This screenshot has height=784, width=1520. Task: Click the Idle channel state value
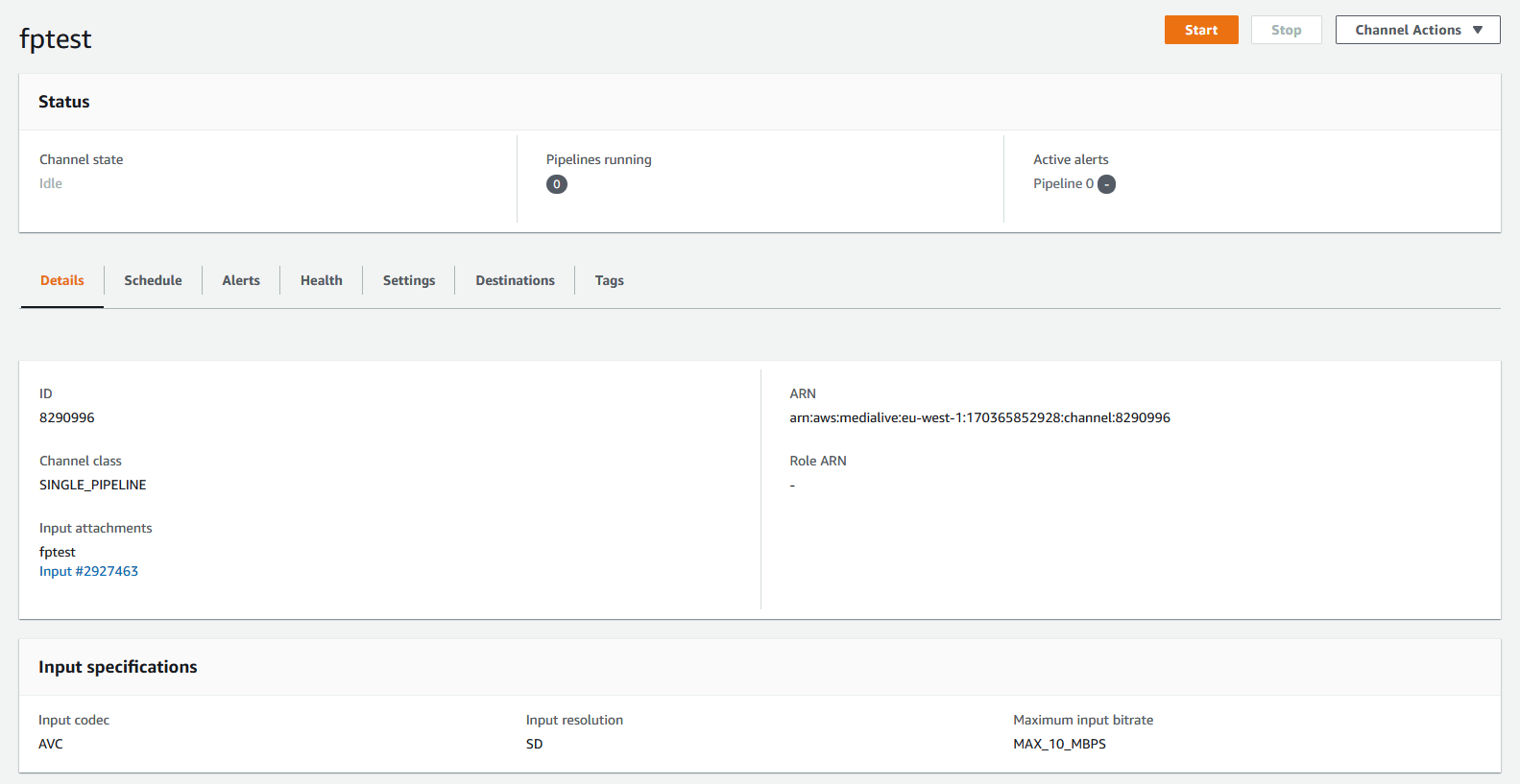pos(51,183)
